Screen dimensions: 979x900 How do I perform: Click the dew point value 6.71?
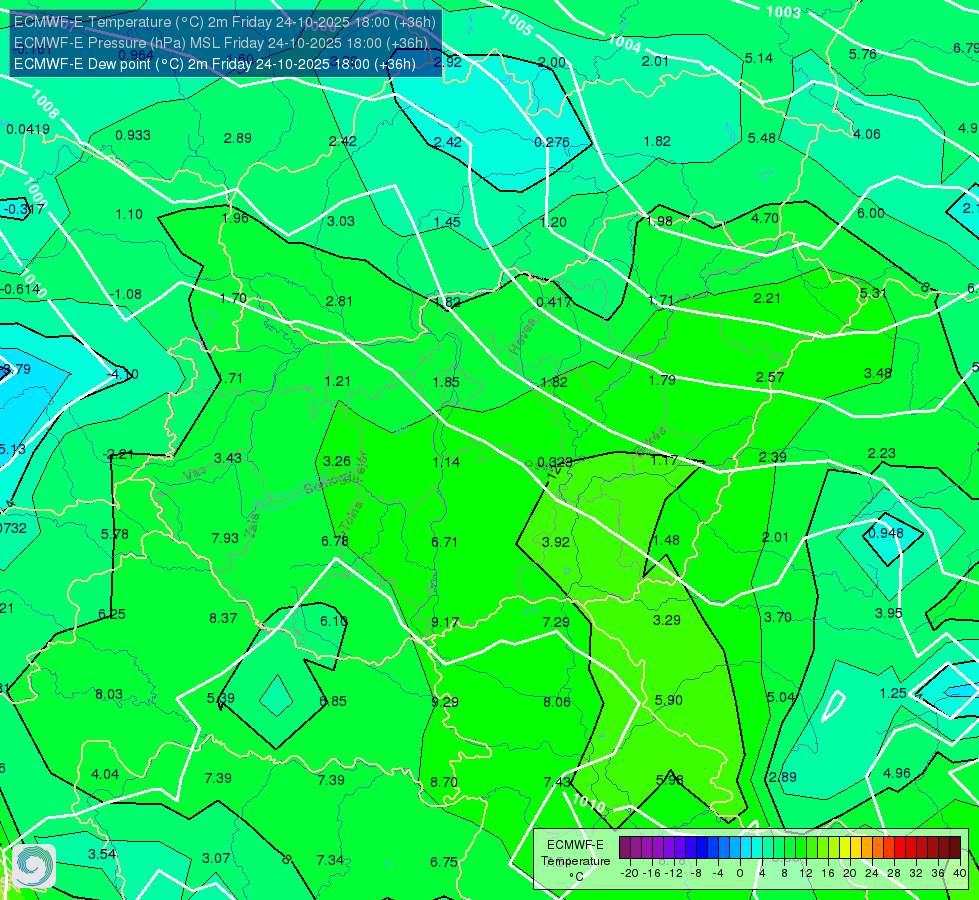tap(445, 542)
